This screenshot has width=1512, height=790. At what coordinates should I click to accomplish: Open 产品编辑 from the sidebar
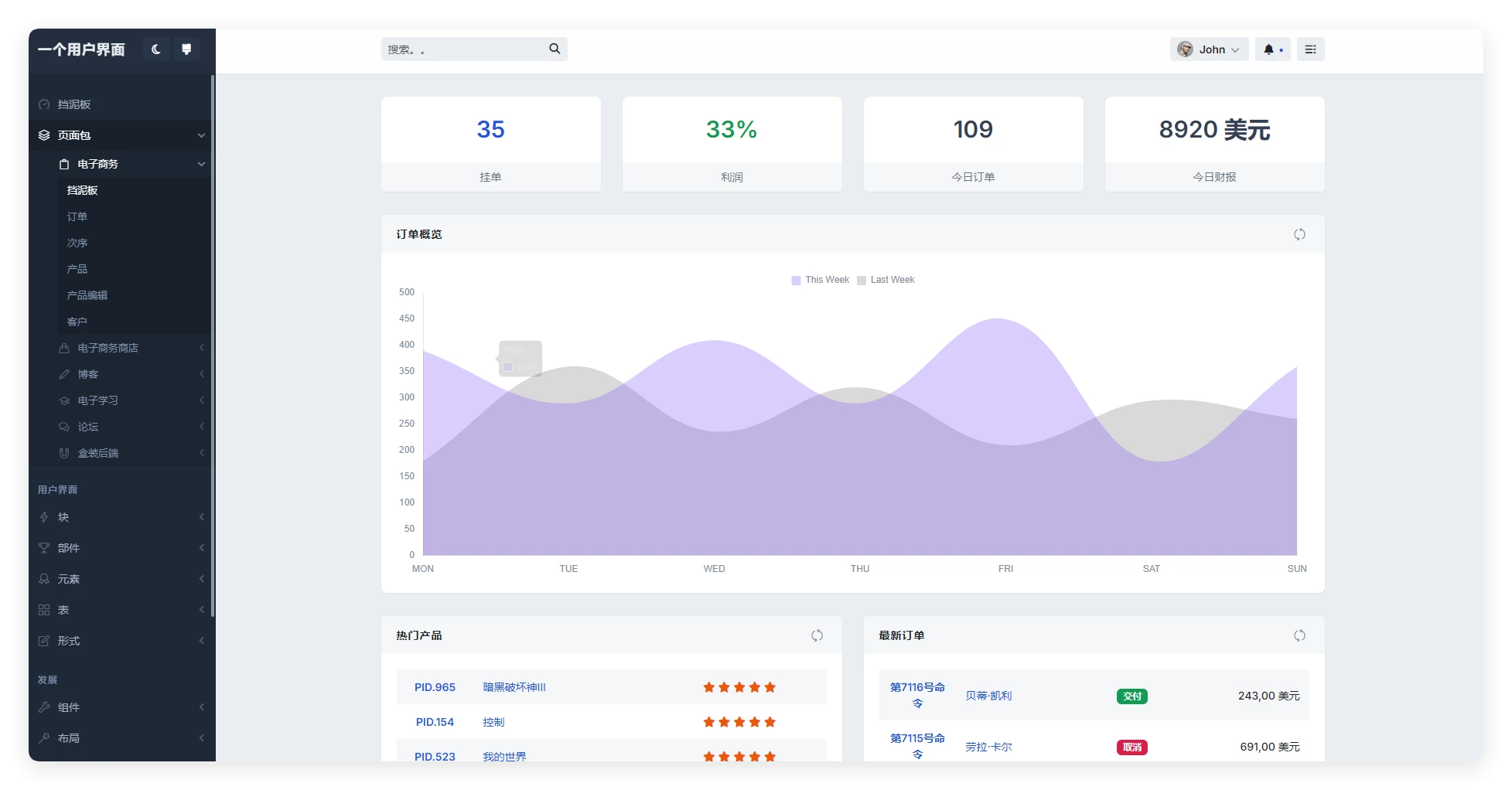[87, 295]
